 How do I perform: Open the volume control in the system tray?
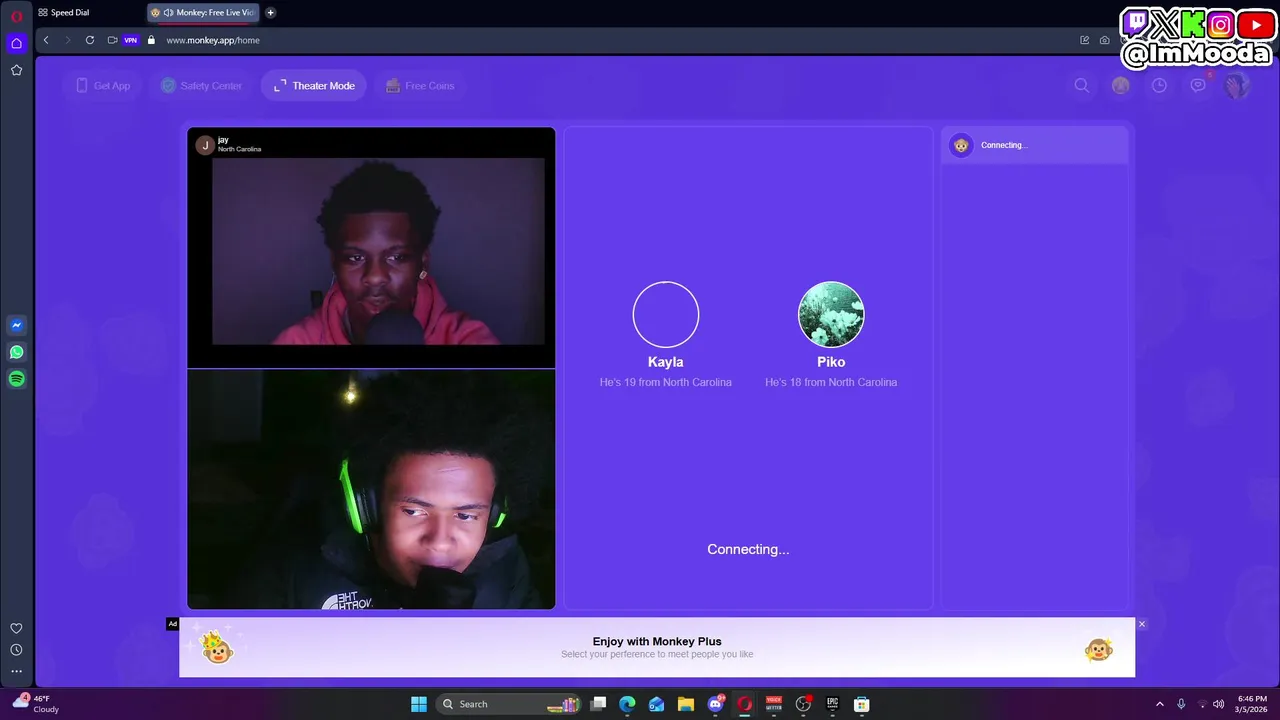1218,704
